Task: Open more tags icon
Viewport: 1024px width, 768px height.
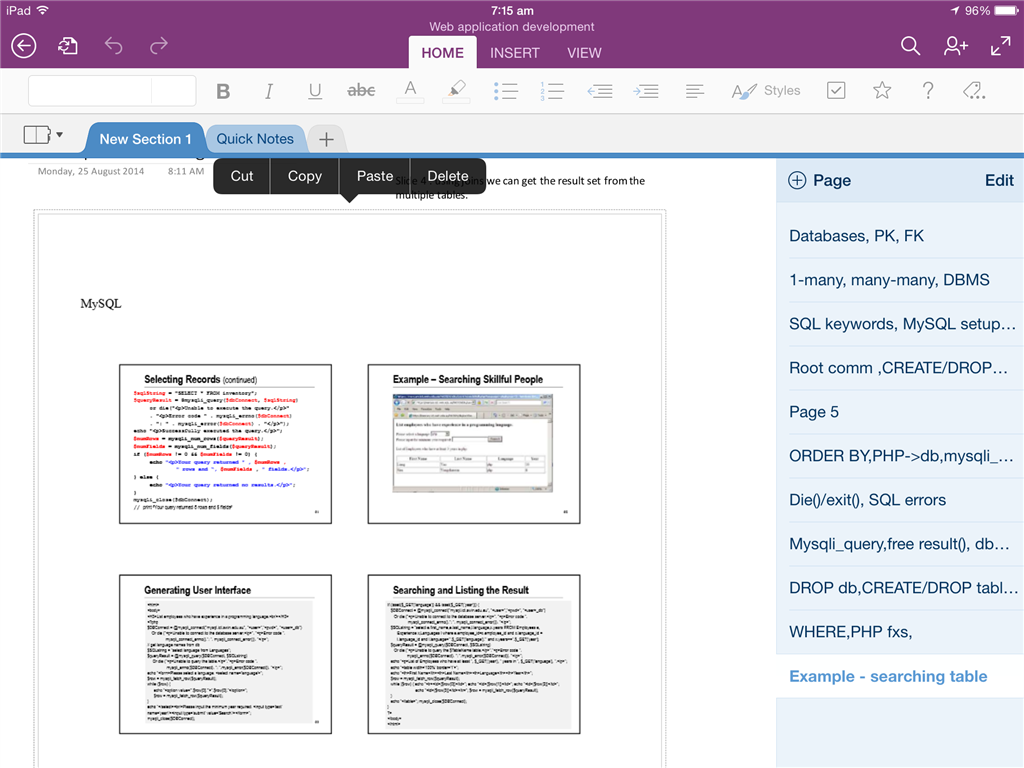Action: (974, 90)
